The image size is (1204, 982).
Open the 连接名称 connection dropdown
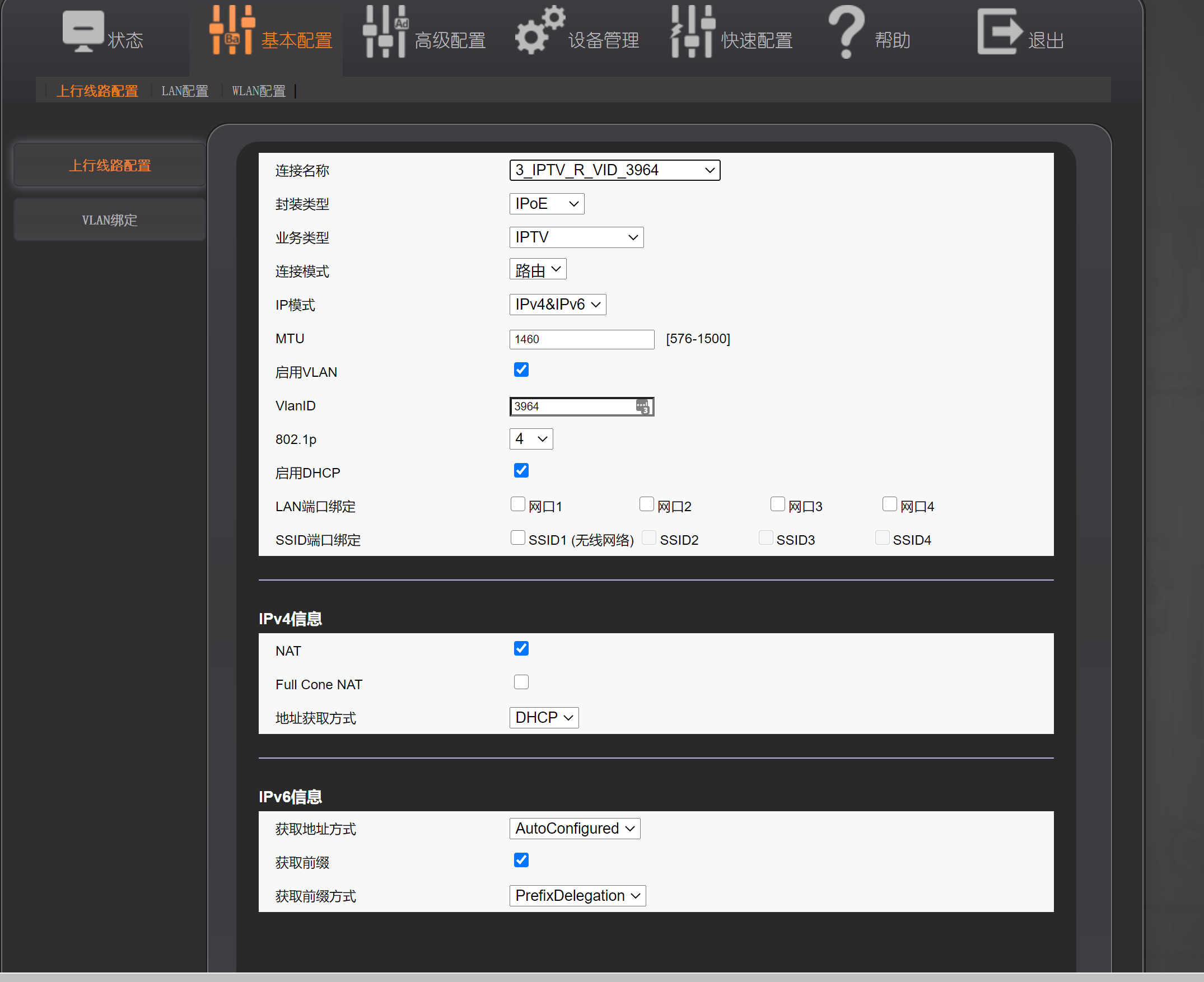pos(614,170)
